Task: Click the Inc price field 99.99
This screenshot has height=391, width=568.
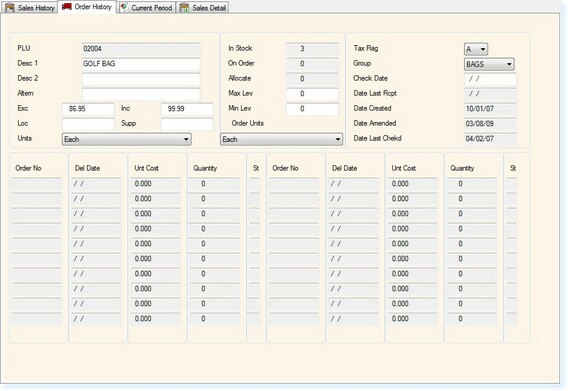Action: pyautogui.click(x=187, y=109)
